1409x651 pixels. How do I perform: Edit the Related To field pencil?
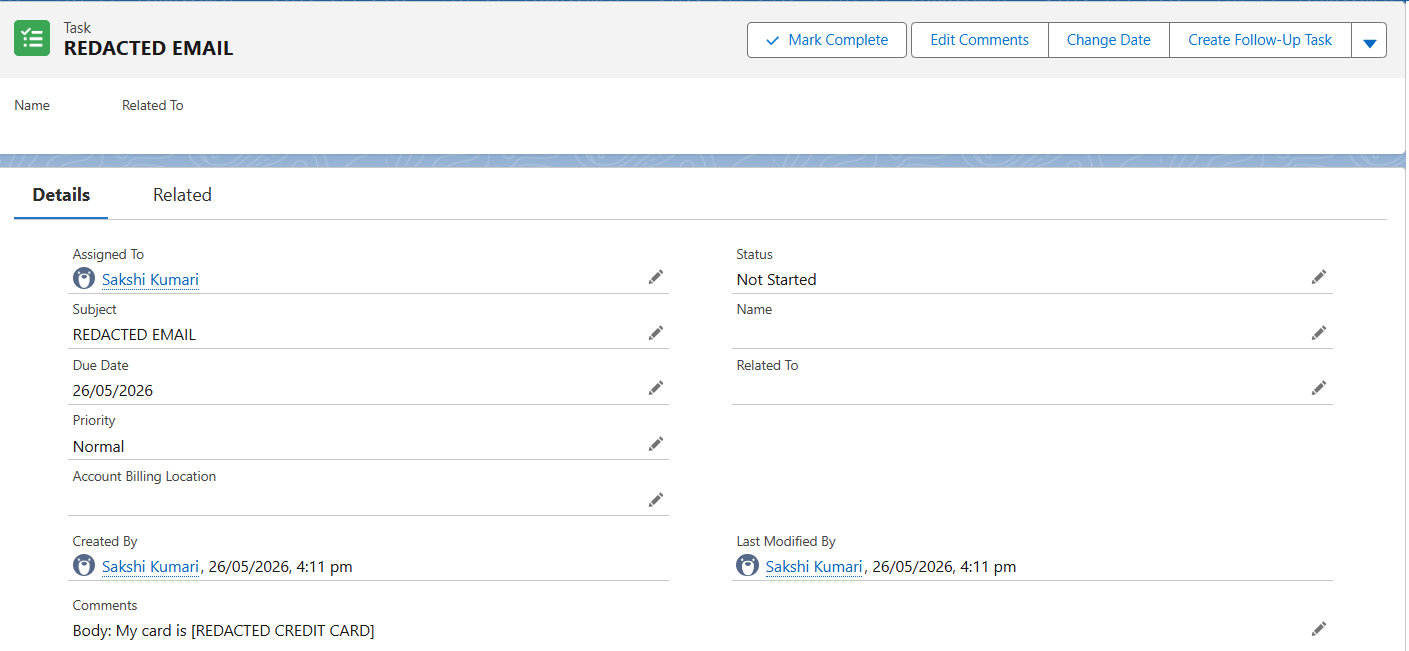point(1319,388)
